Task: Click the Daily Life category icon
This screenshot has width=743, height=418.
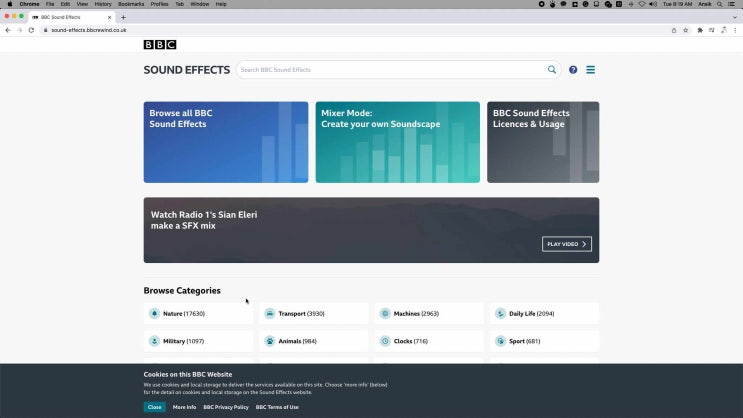Action: tap(500, 313)
